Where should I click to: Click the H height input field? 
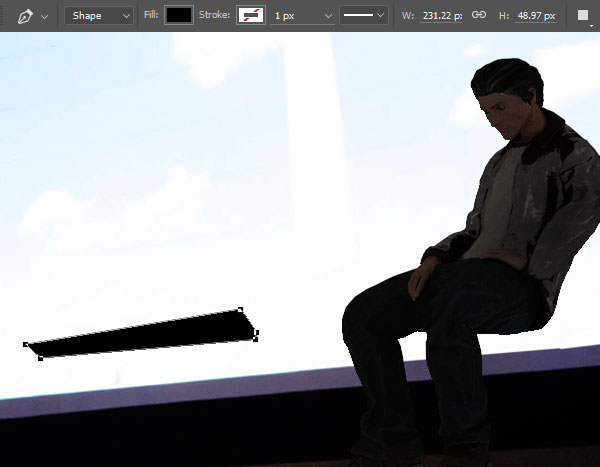click(x=536, y=16)
